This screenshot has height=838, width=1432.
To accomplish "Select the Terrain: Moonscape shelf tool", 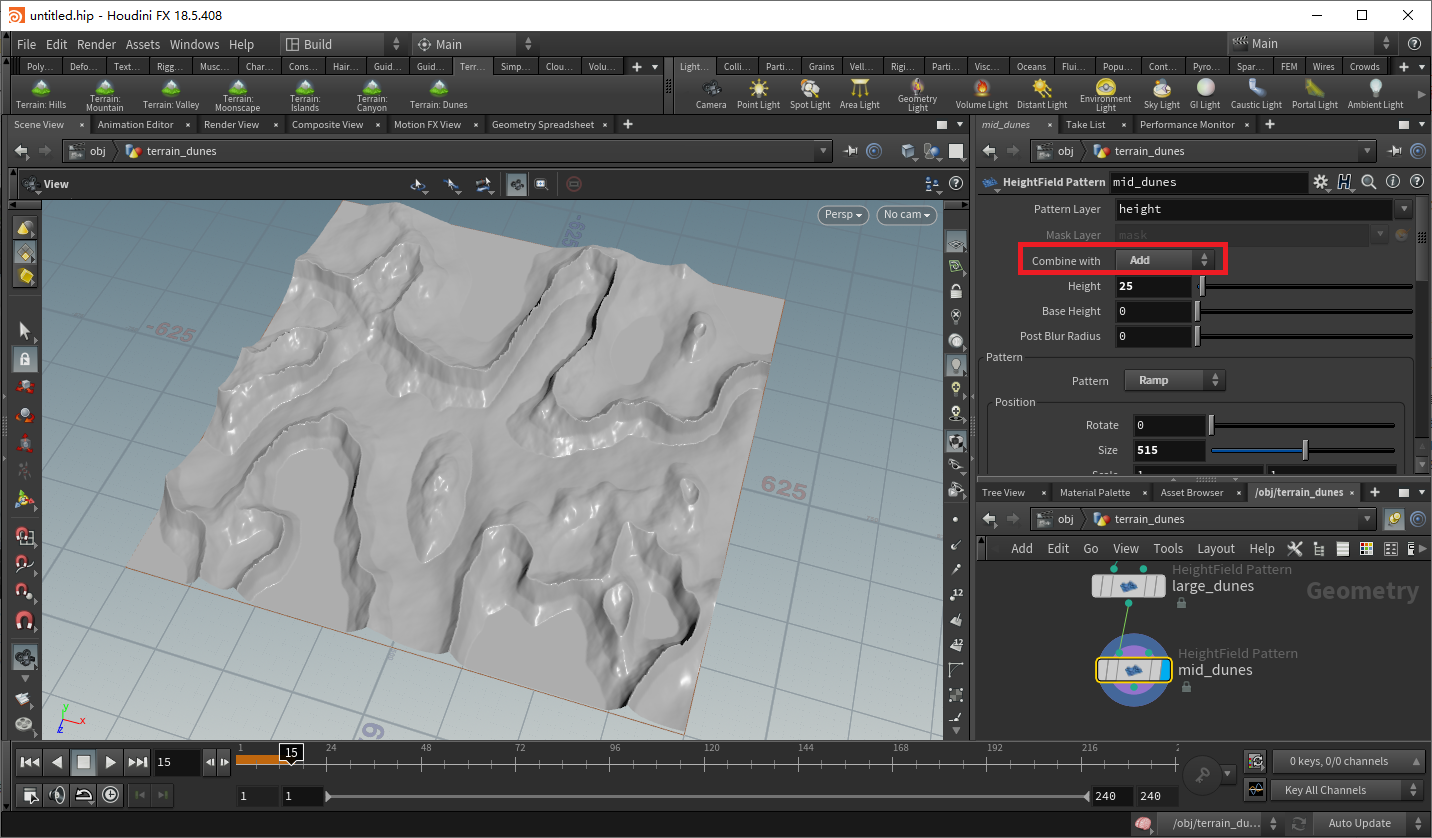I will click(x=238, y=96).
